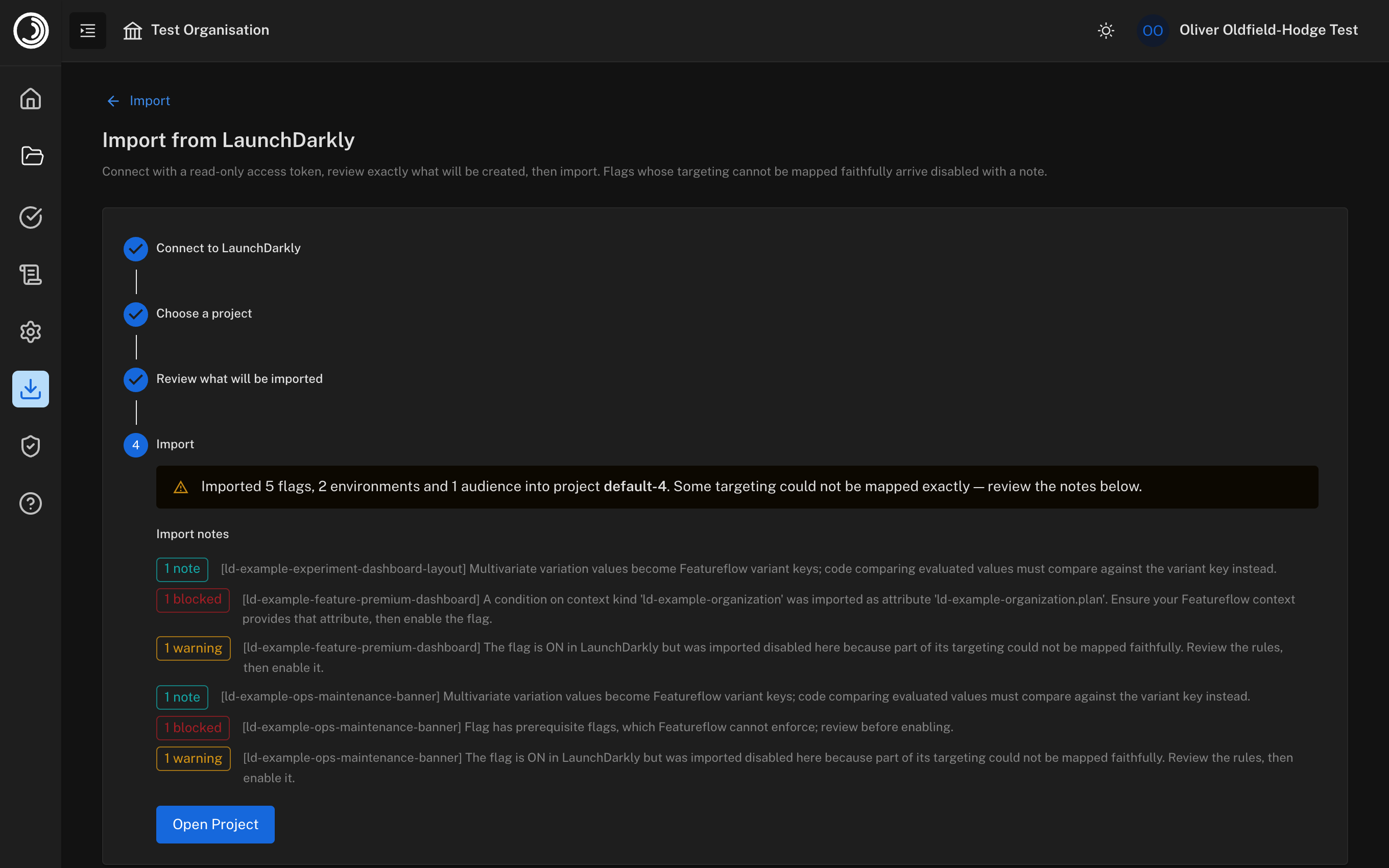The image size is (1389, 868).
Task: Select the Import download icon in sidebar
Action: click(x=31, y=389)
